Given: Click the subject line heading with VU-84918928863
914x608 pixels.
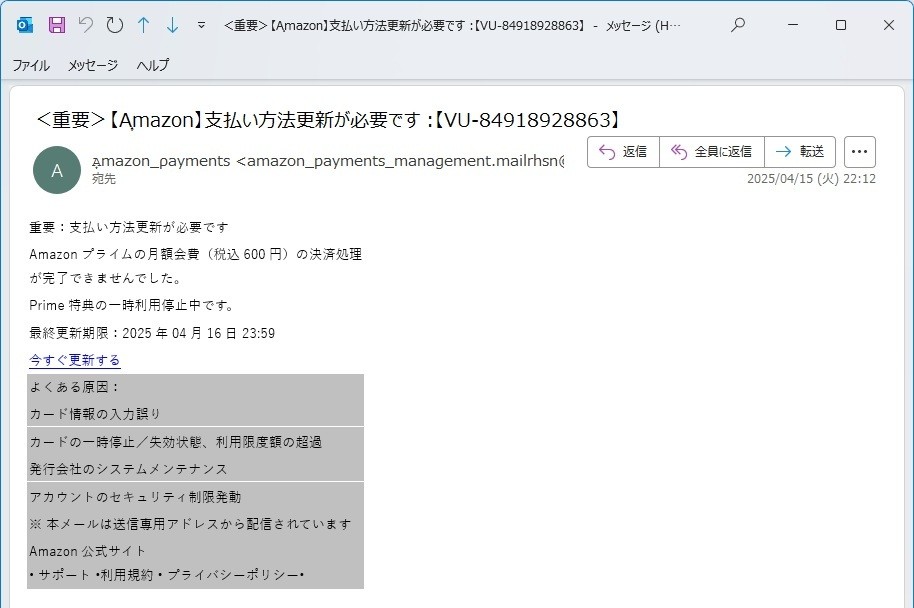Looking at the screenshot, I should pos(328,120).
